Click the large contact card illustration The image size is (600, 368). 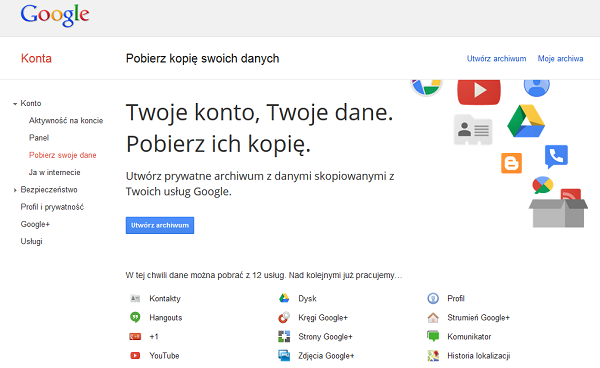[x=473, y=130]
